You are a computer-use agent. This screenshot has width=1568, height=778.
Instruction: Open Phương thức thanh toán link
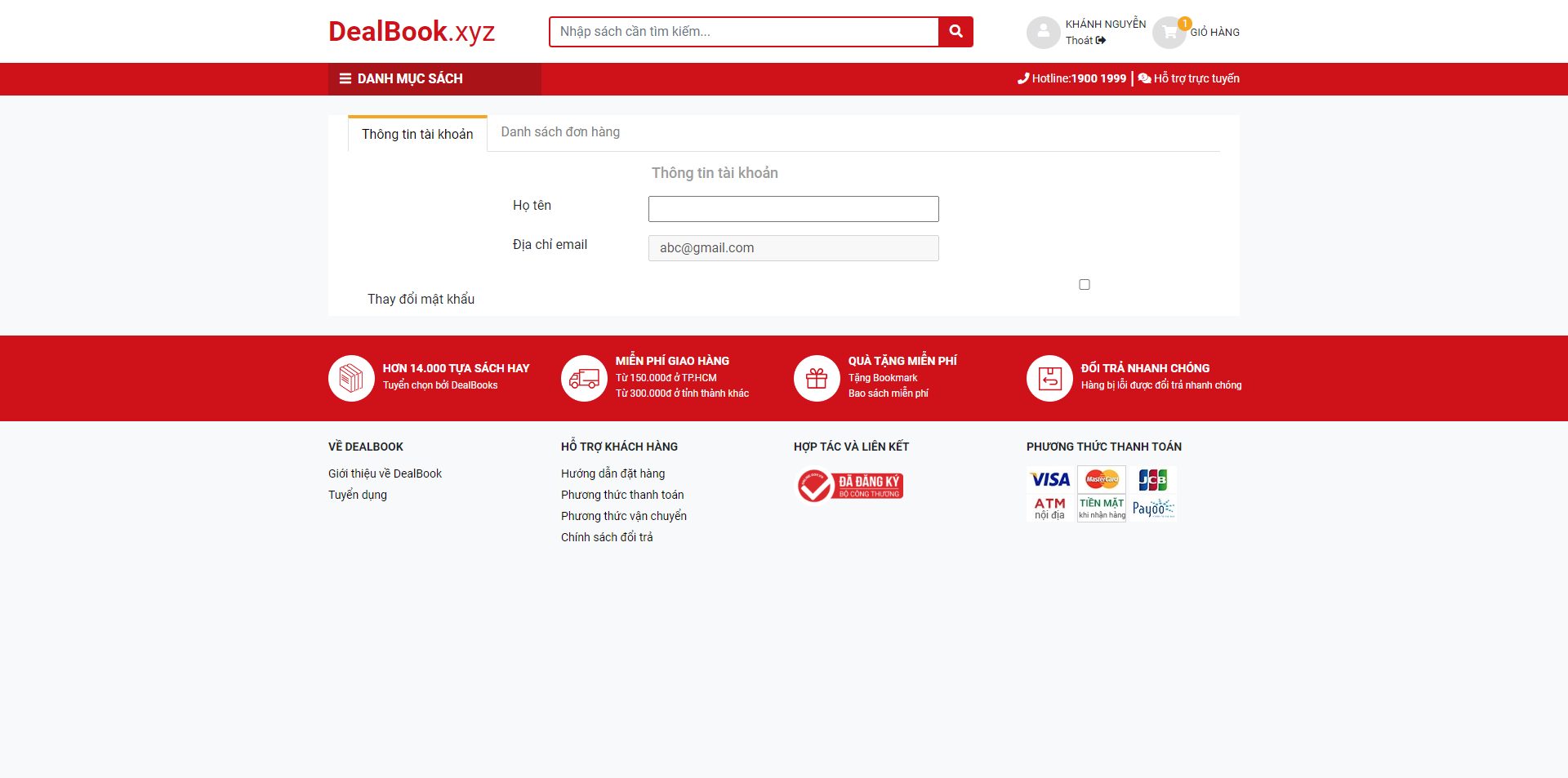622,495
